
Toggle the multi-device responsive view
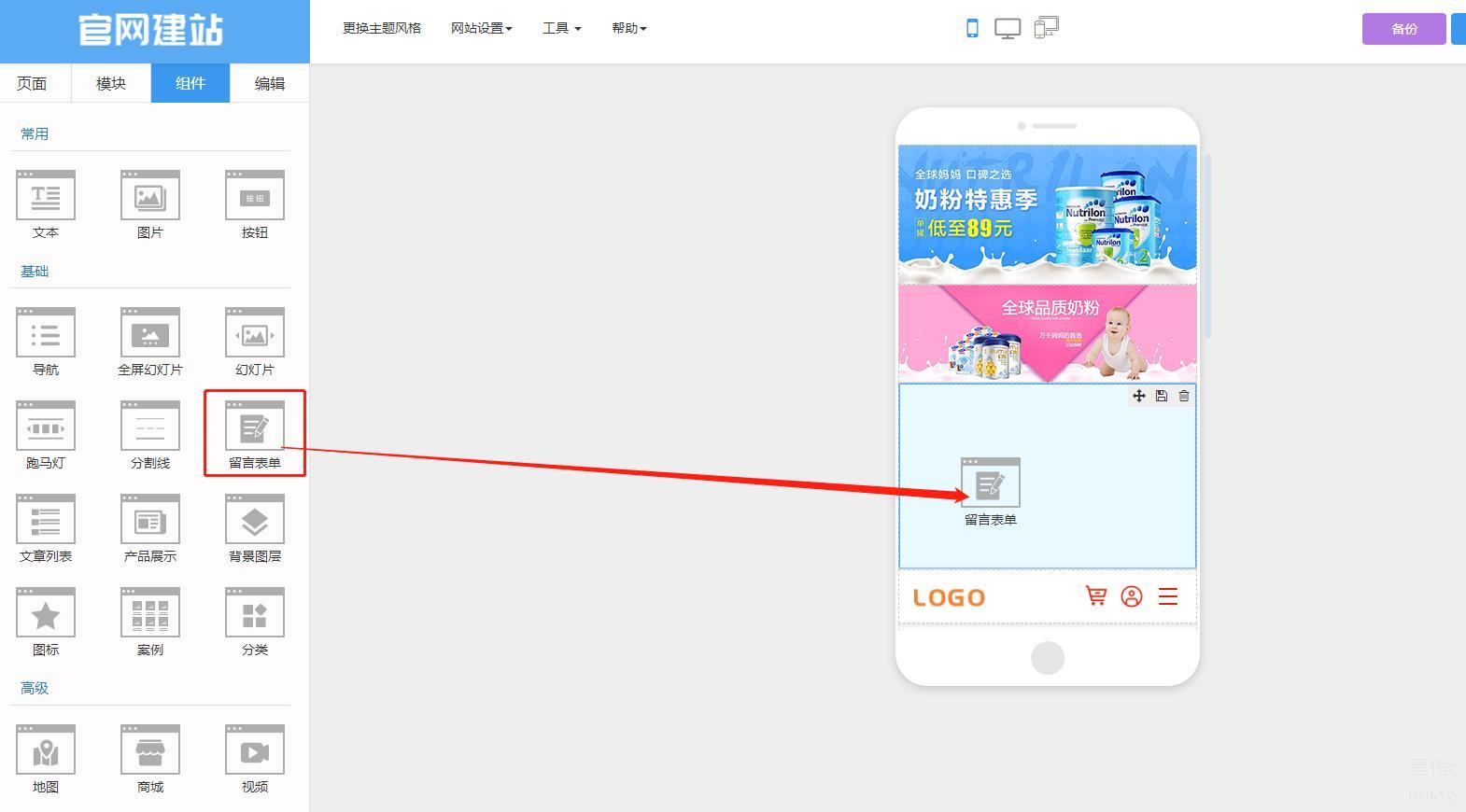point(1046,28)
